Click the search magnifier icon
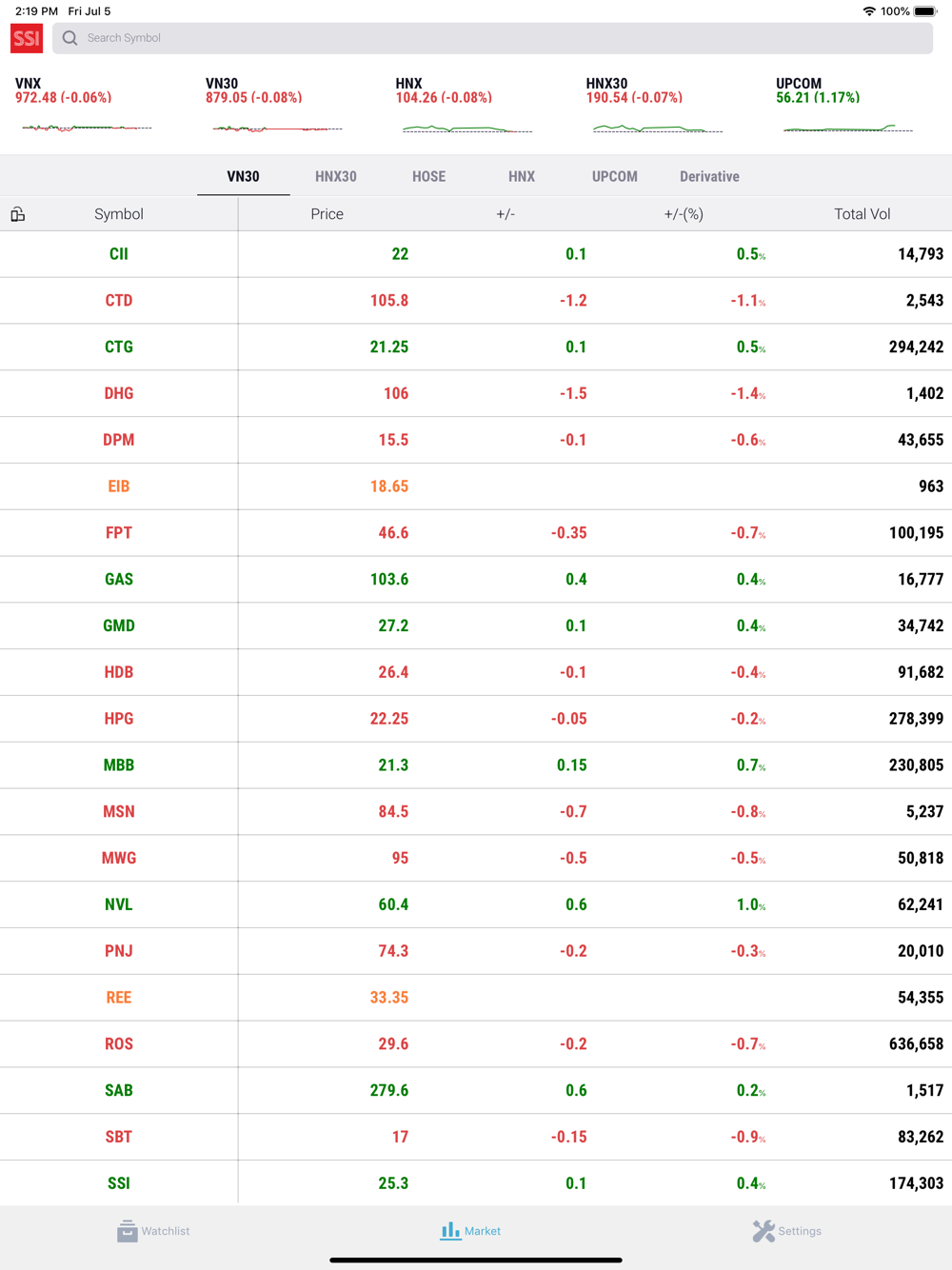 pos(69,38)
